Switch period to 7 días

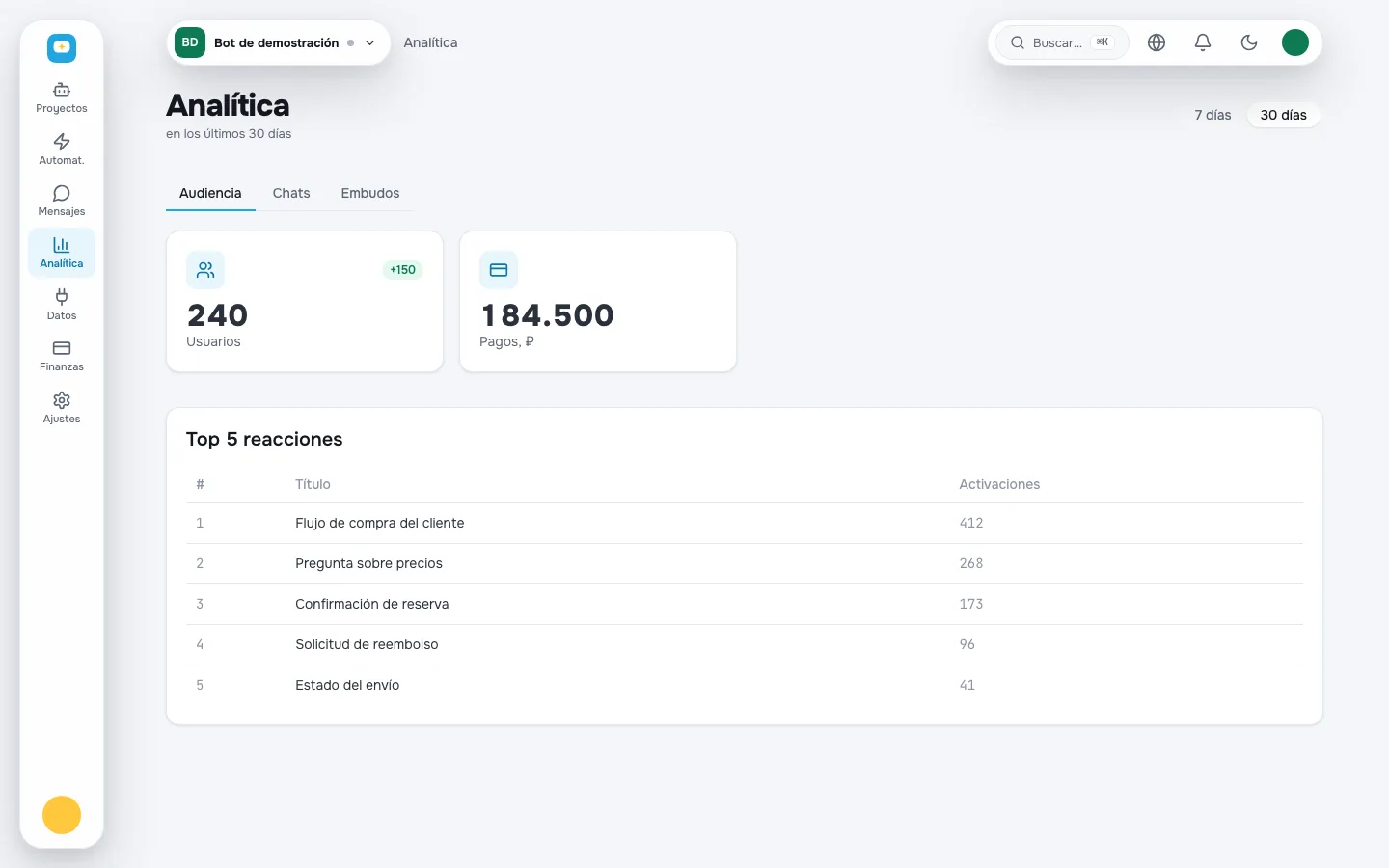point(1212,115)
